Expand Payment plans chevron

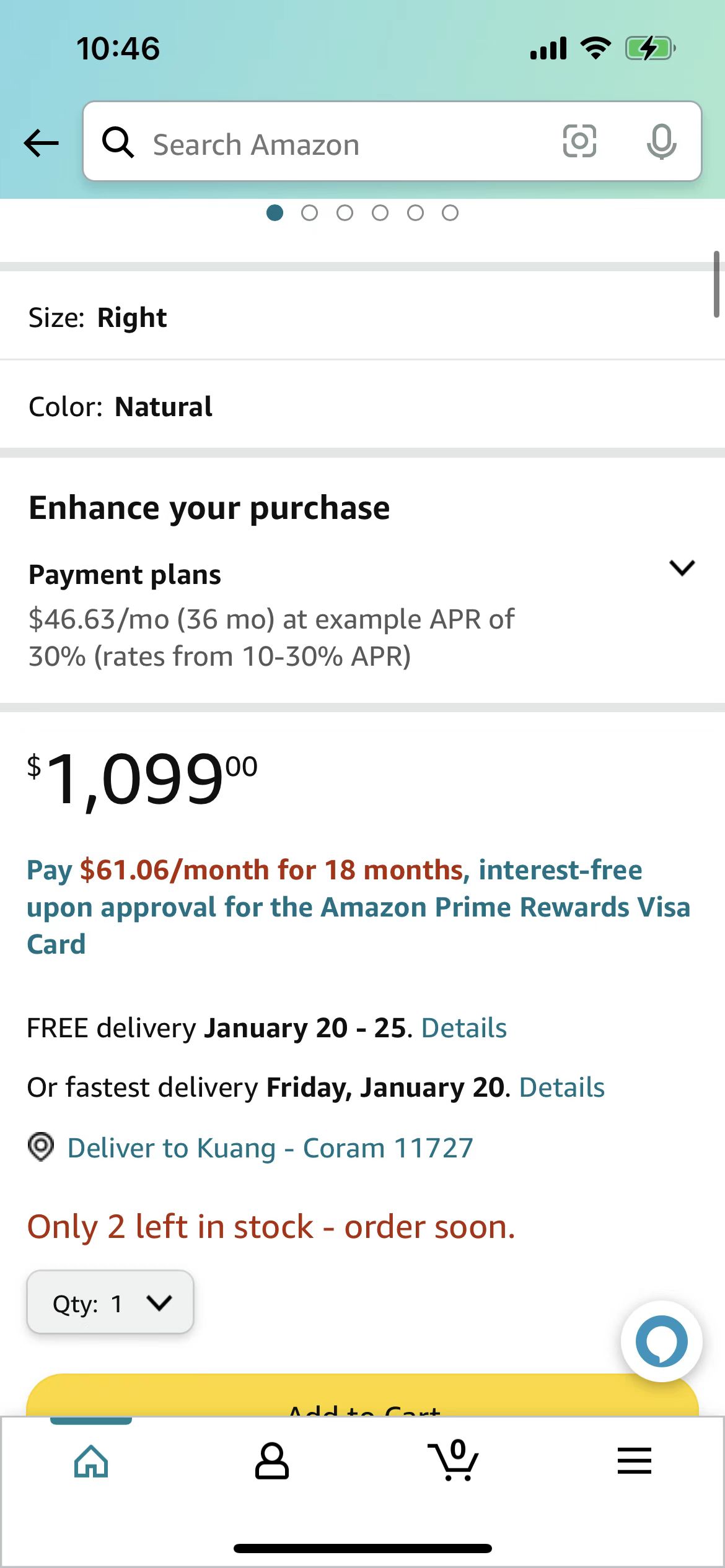click(682, 568)
